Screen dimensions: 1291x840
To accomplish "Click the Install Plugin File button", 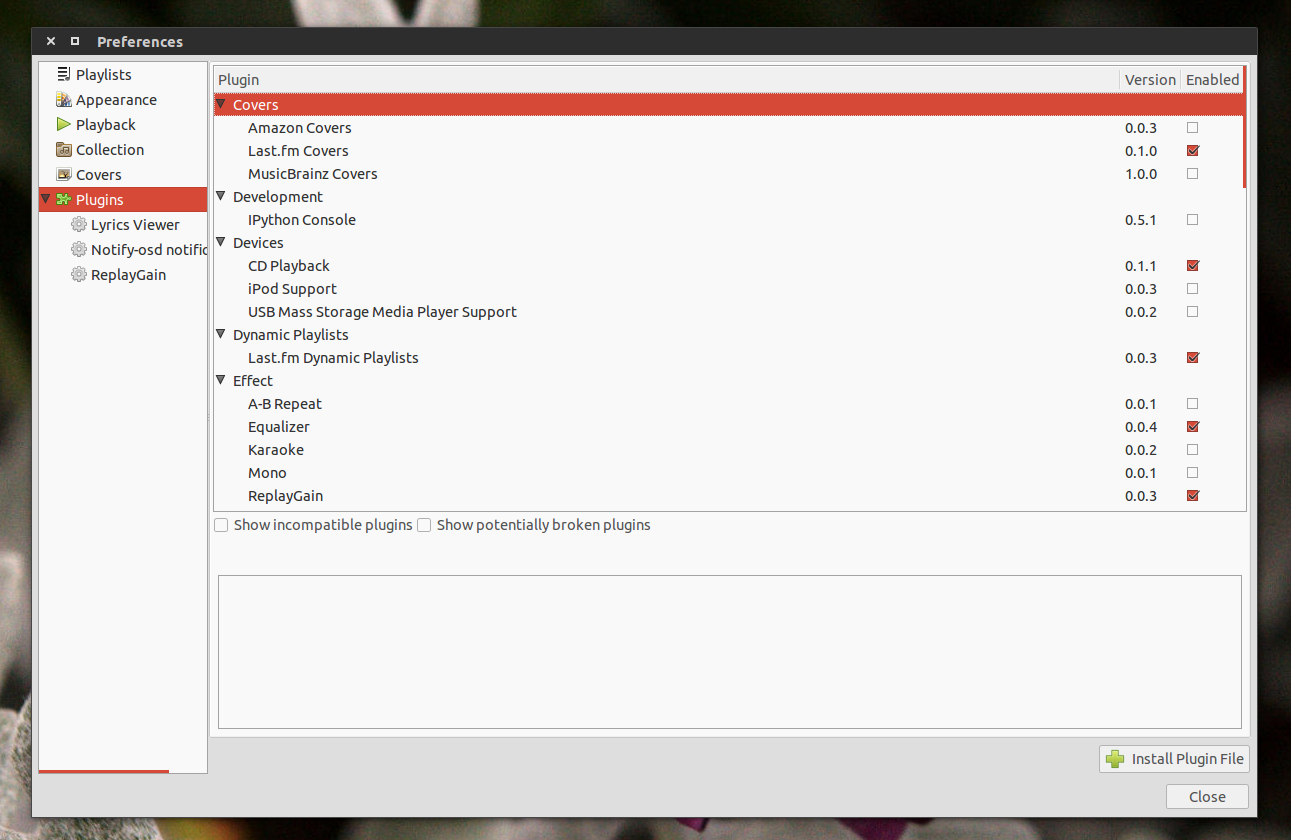I will coord(1174,759).
